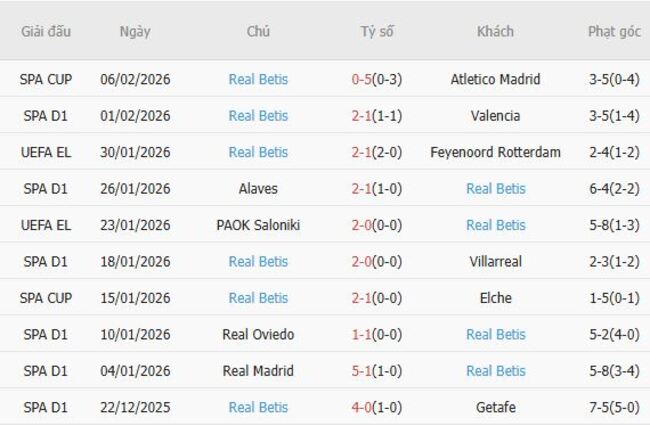Screen dimensions: 650x426
Task: Click PAOK Saloniki team name
Action: [258, 225]
